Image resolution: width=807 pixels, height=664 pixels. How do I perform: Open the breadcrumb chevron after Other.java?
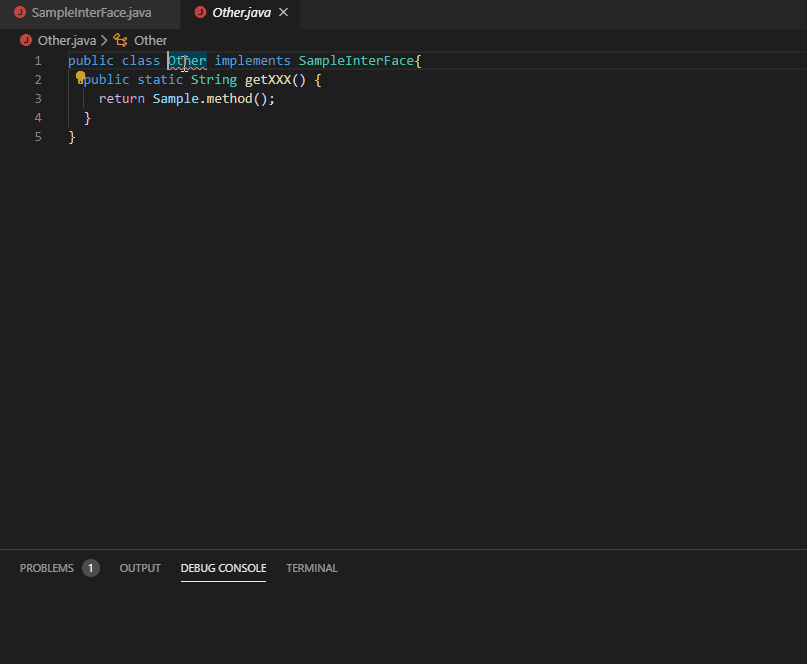click(104, 40)
